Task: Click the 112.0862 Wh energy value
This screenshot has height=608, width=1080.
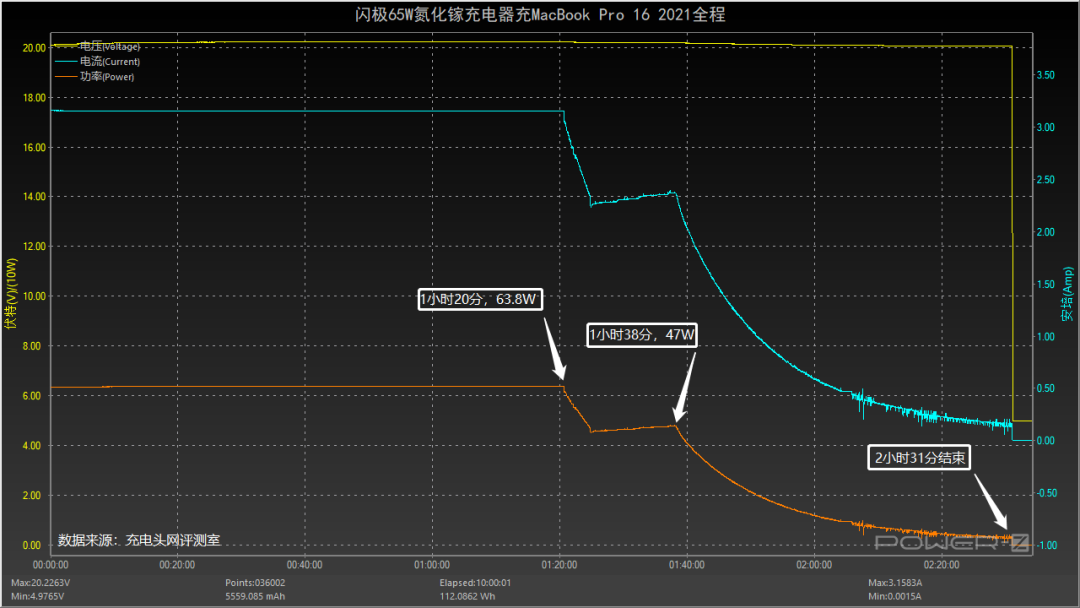Action: pyautogui.click(x=467, y=596)
